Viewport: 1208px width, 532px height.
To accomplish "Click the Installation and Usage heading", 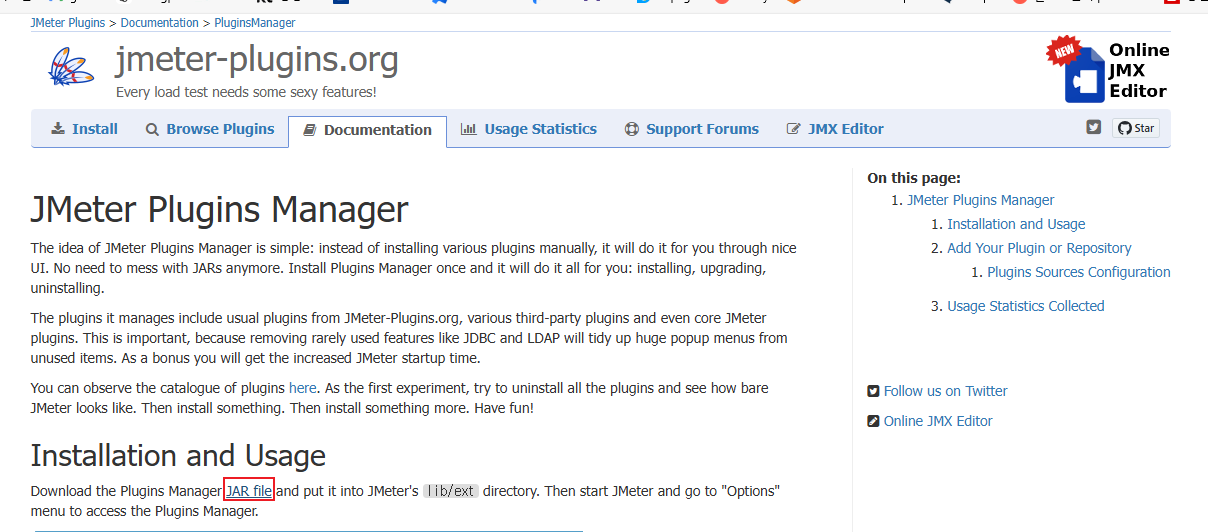I will pos(179,455).
